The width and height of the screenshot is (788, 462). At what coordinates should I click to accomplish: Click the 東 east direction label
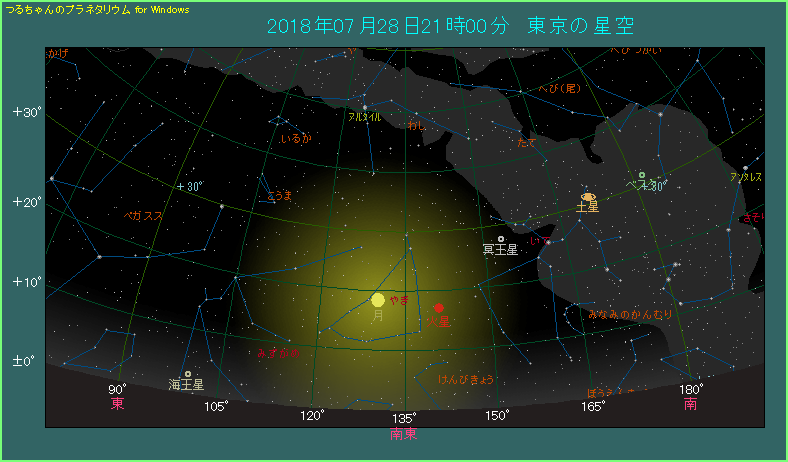(x=117, y=404)
